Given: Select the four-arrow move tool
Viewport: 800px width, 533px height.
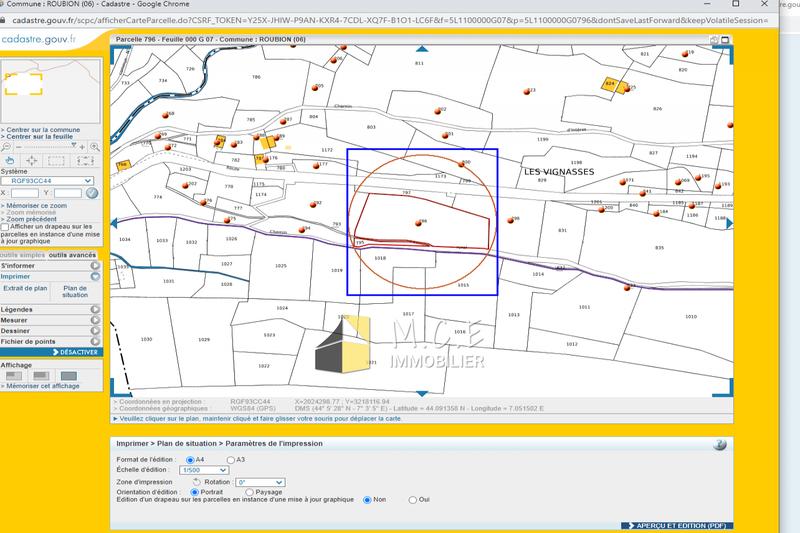Looking at the screenshot, I should (x=32, y=160).
